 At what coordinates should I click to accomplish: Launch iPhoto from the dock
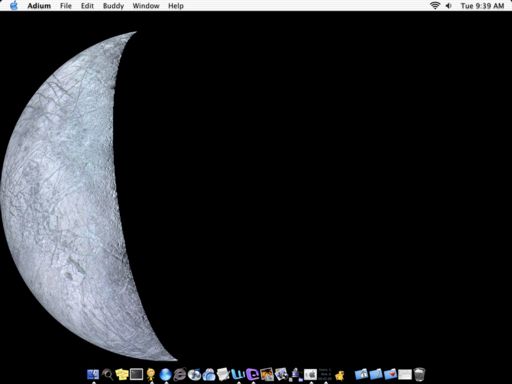tap(267, 374)
